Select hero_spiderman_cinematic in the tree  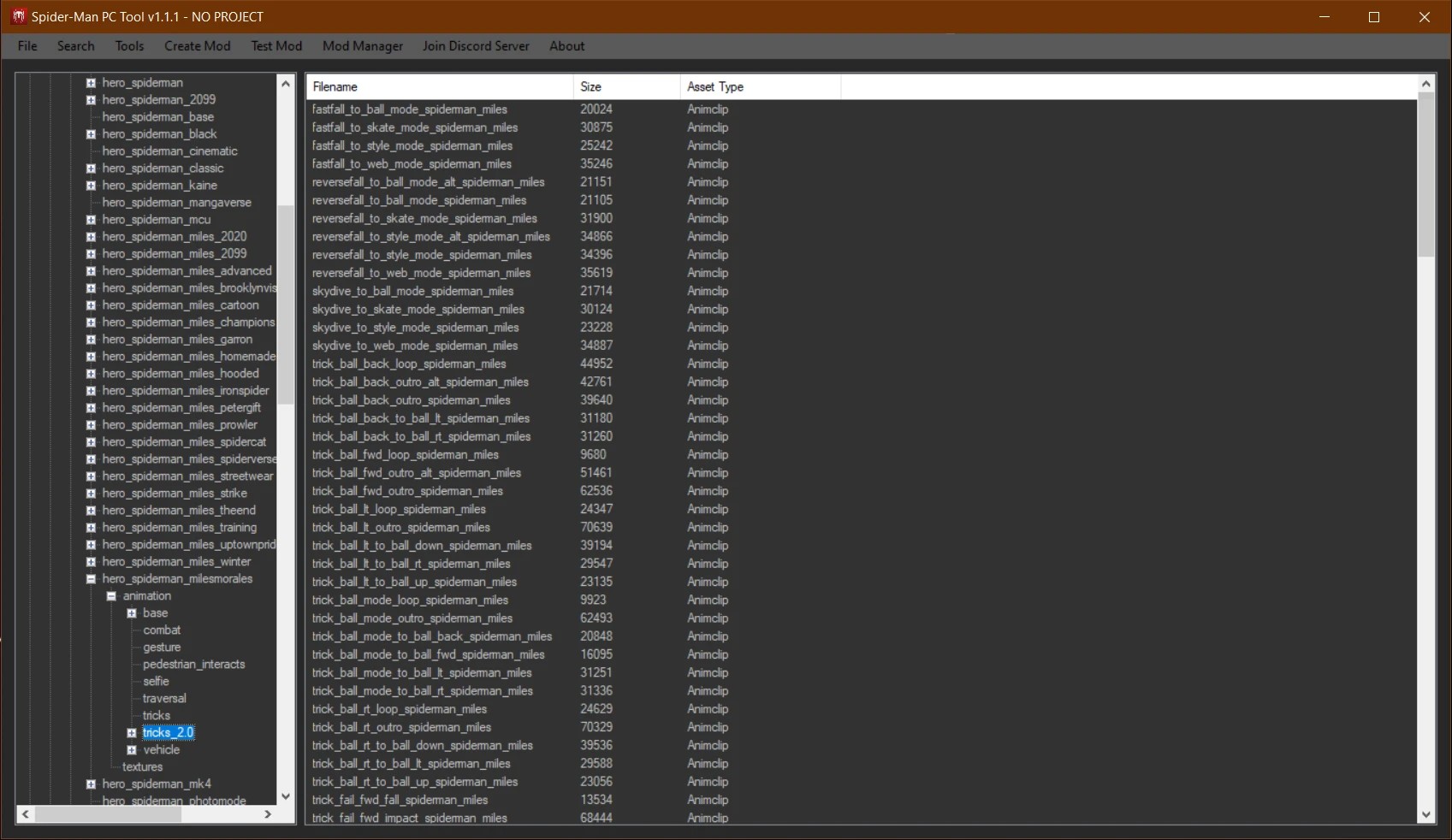coord(170,151)
